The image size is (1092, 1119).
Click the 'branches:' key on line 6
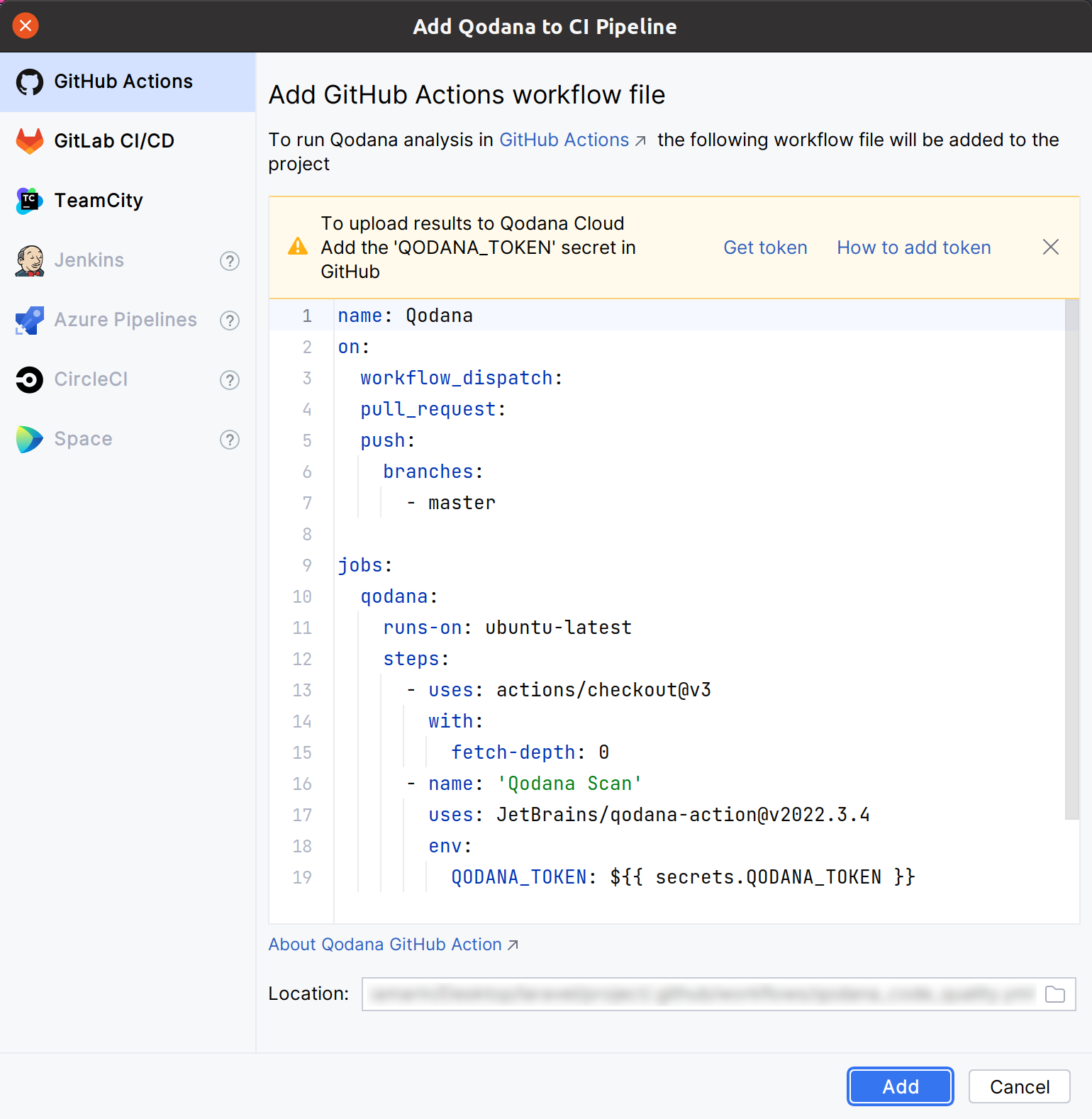[x=433, y=472]
